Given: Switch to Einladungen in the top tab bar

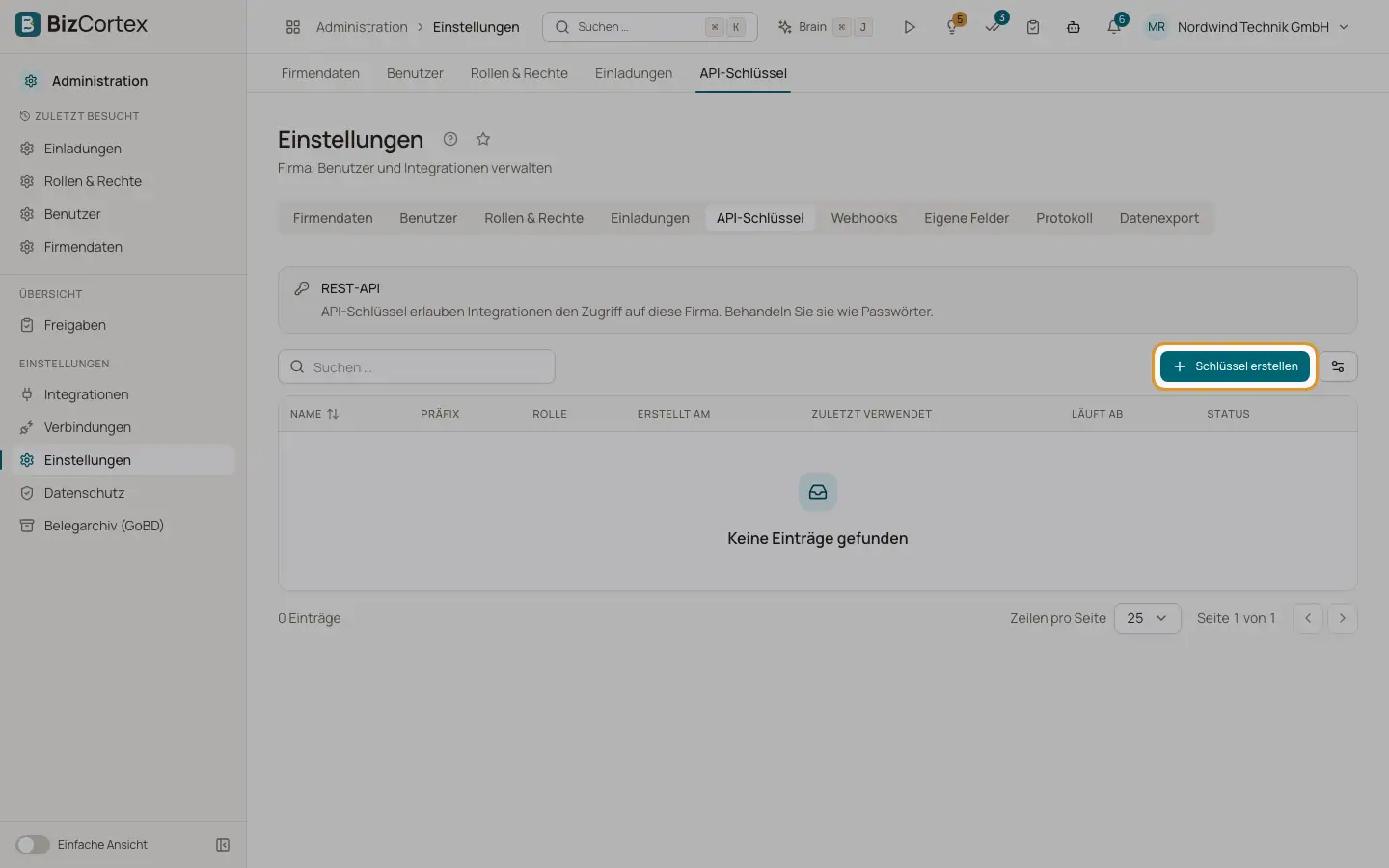Looking at the screenshot, I should (634, 73).
